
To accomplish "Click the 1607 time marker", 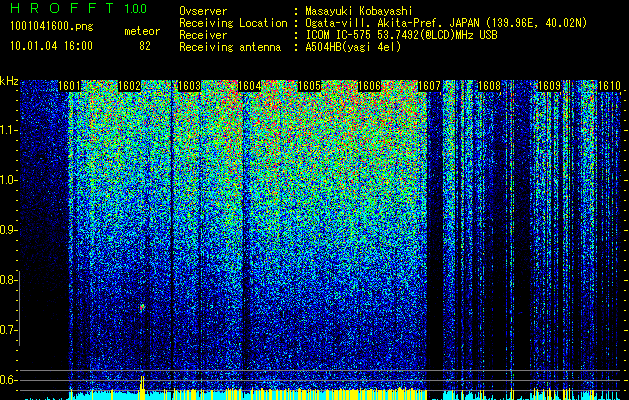I will coord(429,86).
